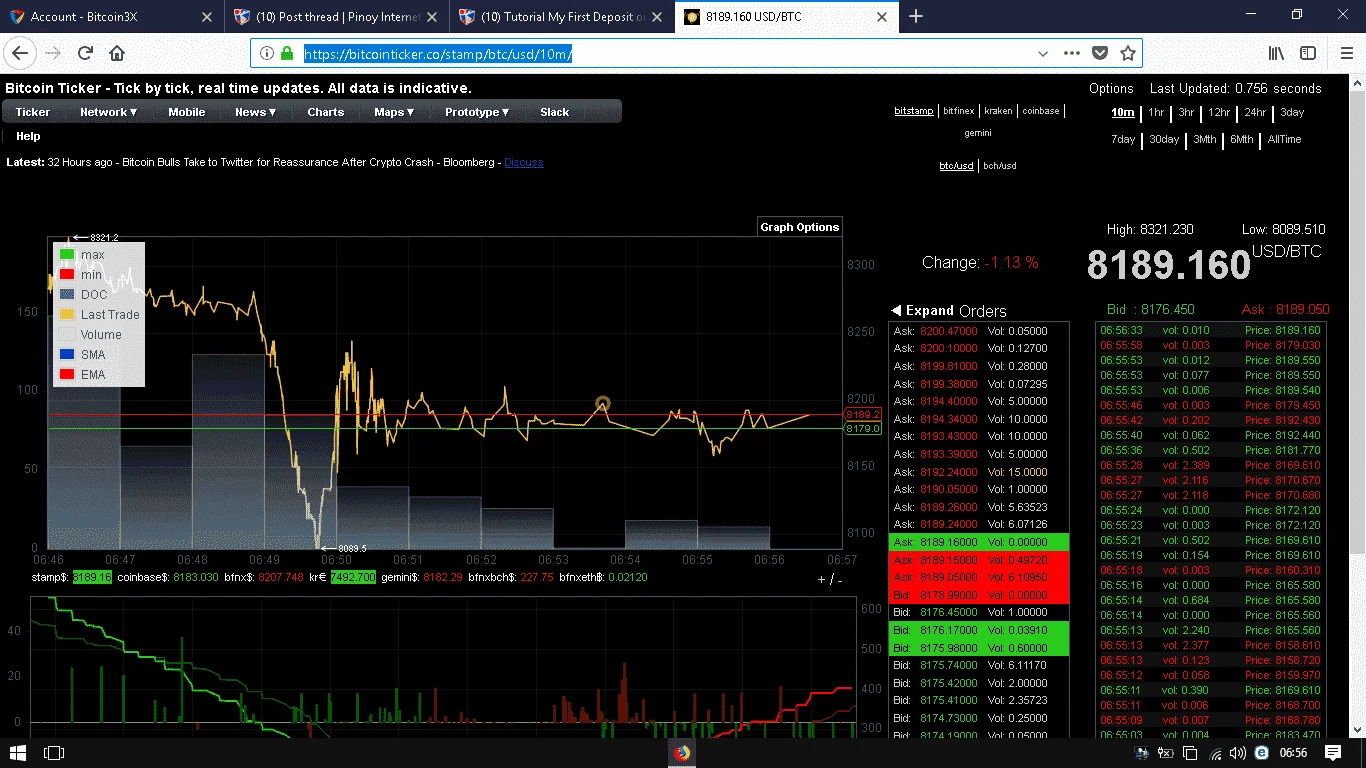Open volume control in system tray

pos(1237,753)
